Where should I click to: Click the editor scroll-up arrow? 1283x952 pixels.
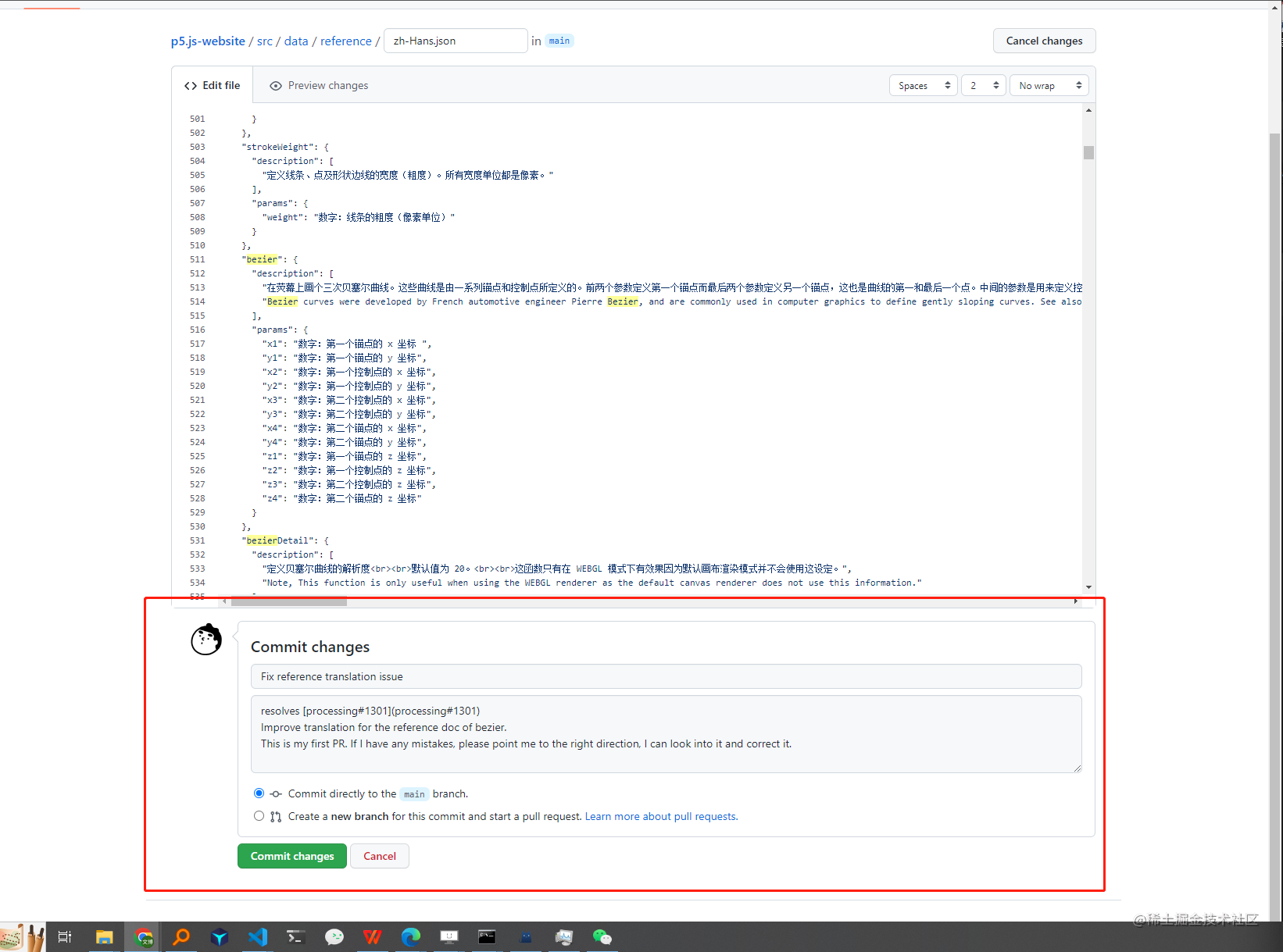tap(1088, 110)
